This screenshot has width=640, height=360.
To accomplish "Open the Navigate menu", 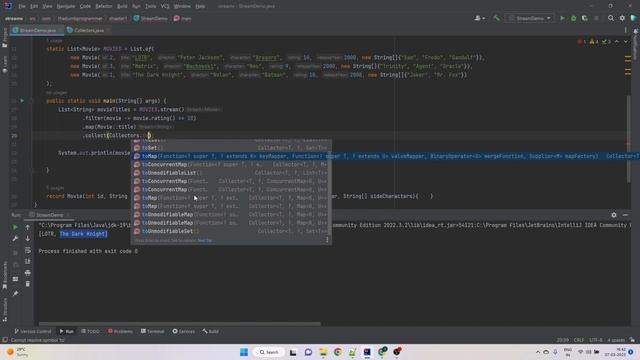I will (x=65, y=6).
